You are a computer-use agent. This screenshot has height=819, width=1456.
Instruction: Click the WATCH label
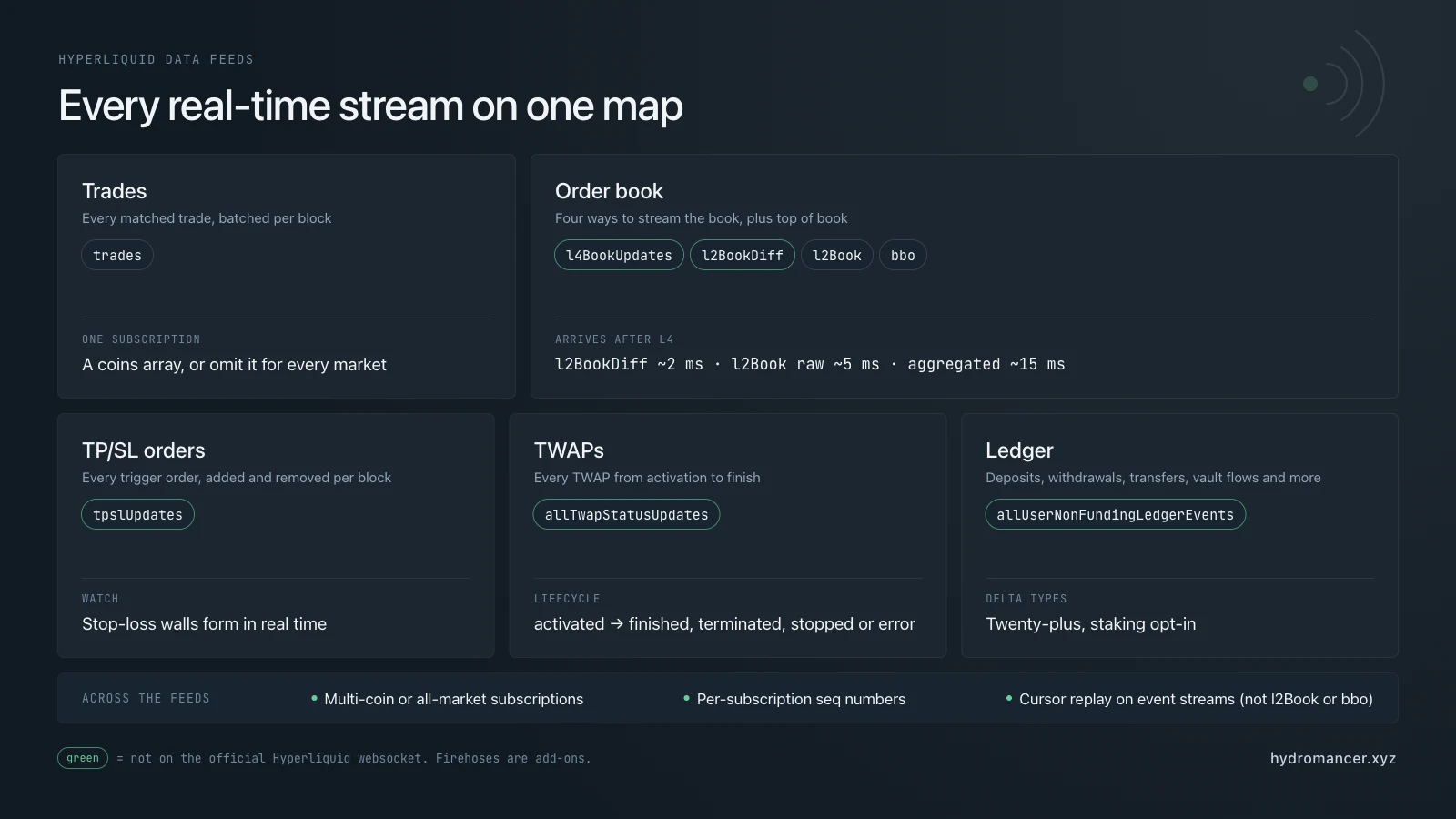[100, 599]
